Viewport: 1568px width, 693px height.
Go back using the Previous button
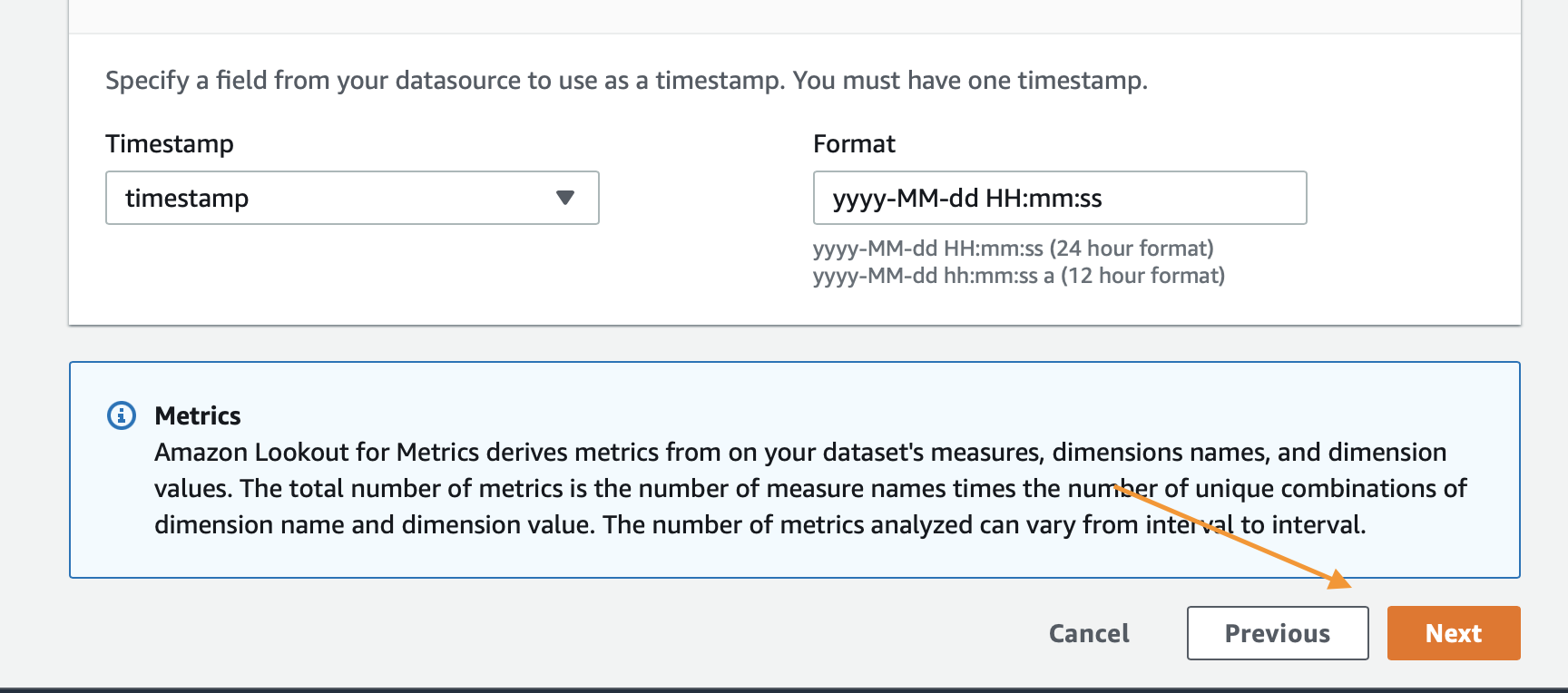[1278, 633]
